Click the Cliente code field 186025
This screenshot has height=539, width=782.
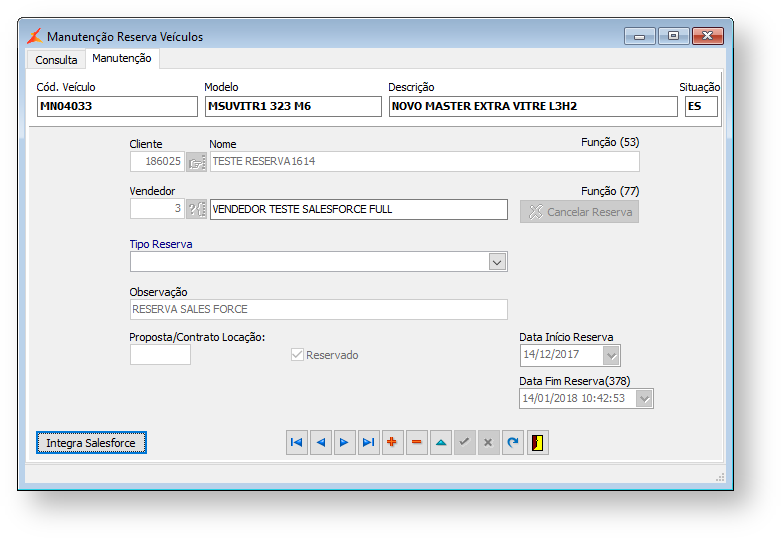157,162
